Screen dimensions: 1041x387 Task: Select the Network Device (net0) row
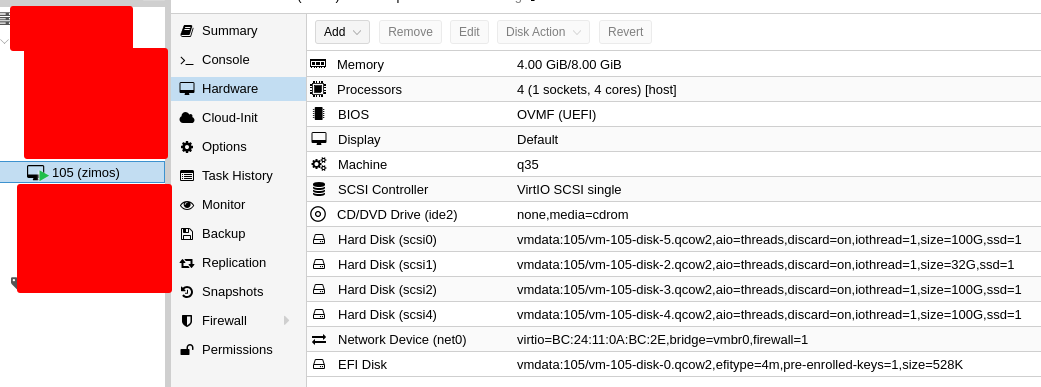coord(673,340)
